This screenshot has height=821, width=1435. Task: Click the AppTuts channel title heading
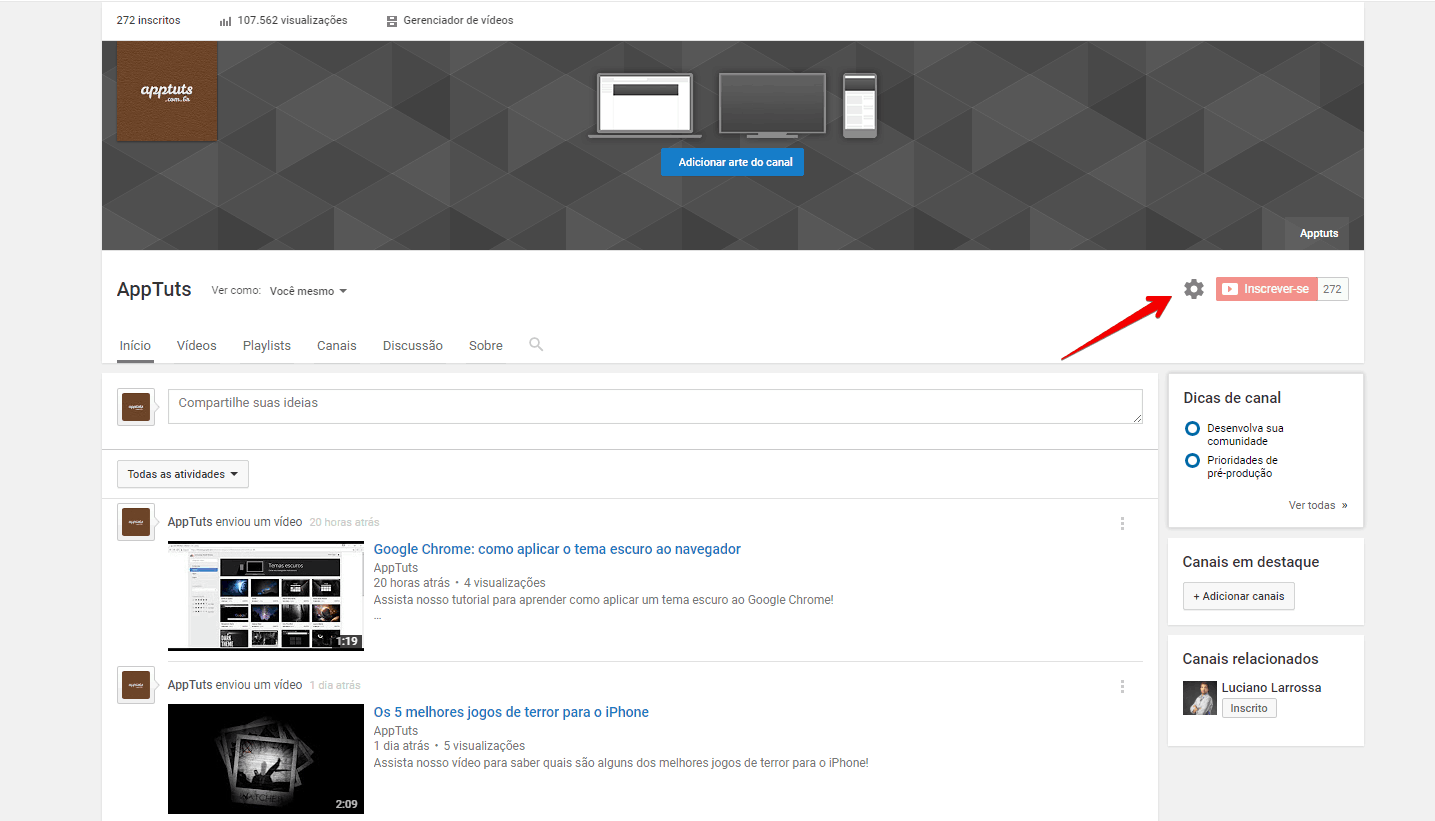[x=154, y=290]
